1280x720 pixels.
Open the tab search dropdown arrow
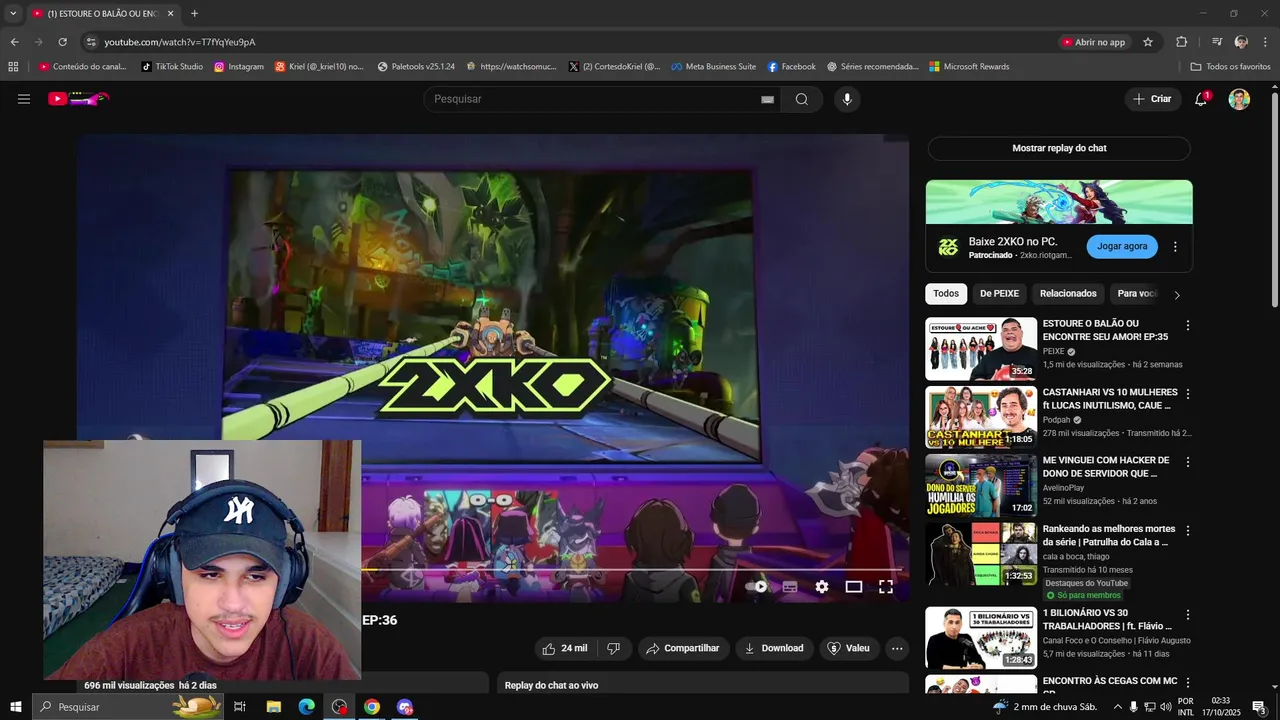point(13,14)
